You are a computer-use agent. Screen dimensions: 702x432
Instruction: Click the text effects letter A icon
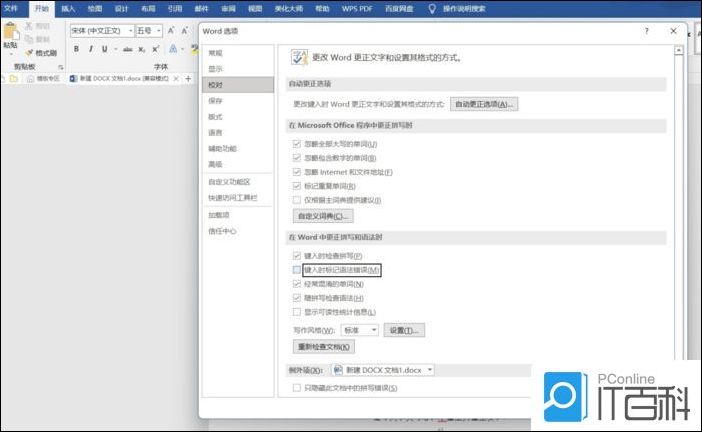(x=173, y=49)
